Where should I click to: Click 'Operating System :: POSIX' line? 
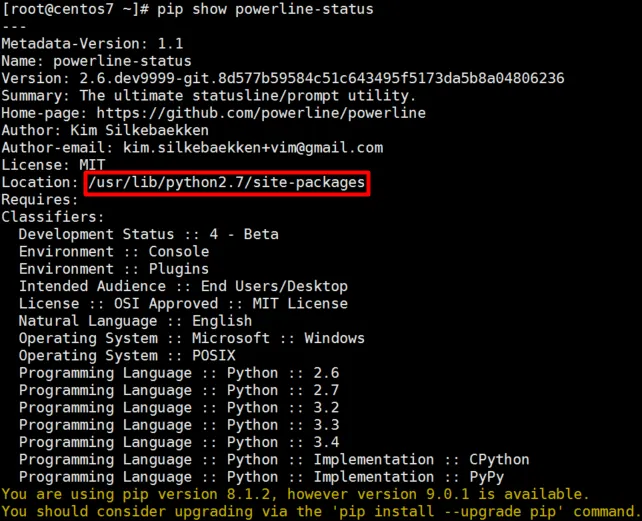127,356
